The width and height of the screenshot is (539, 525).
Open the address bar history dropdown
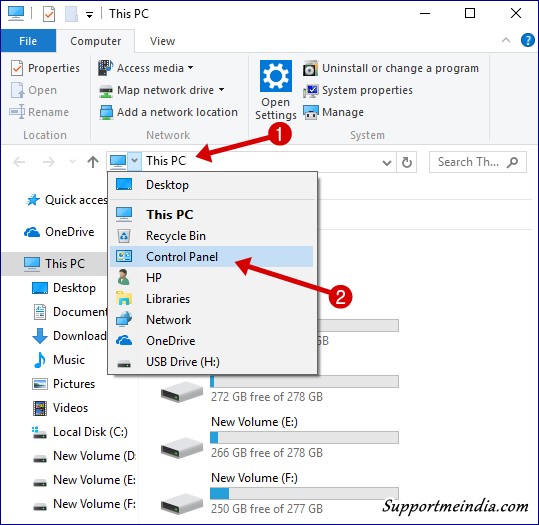(387, 162)
